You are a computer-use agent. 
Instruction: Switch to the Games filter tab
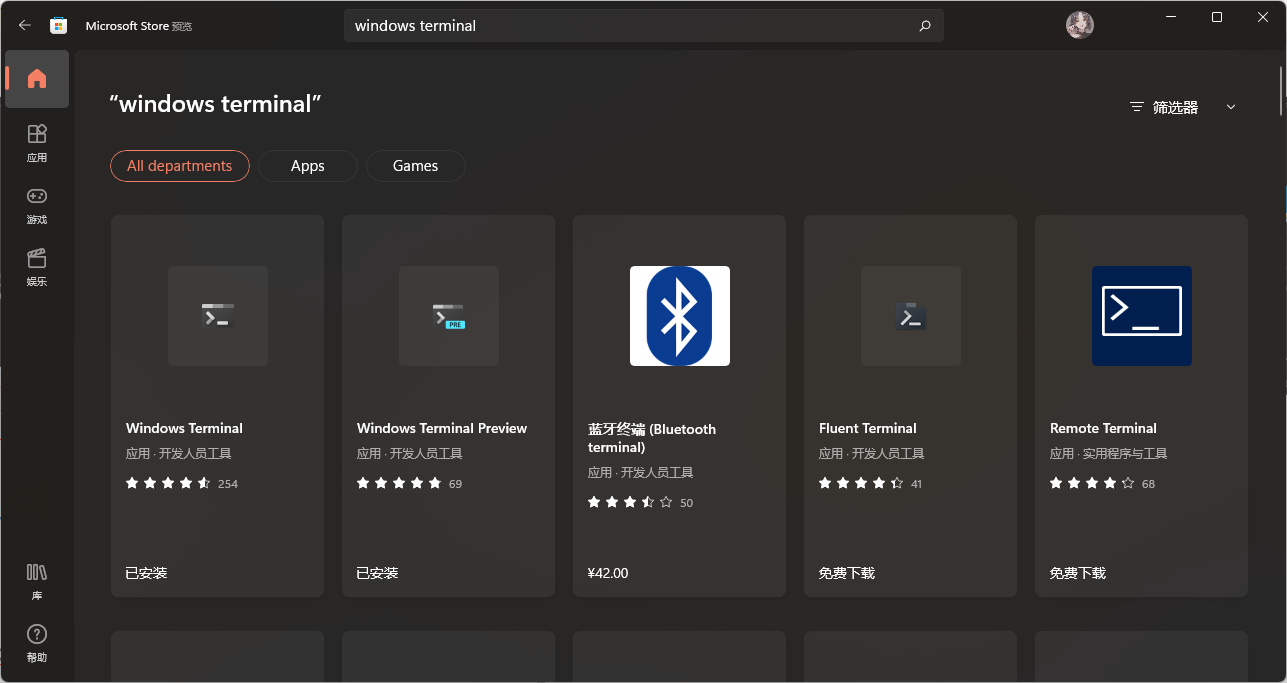[x=415, y=165]
